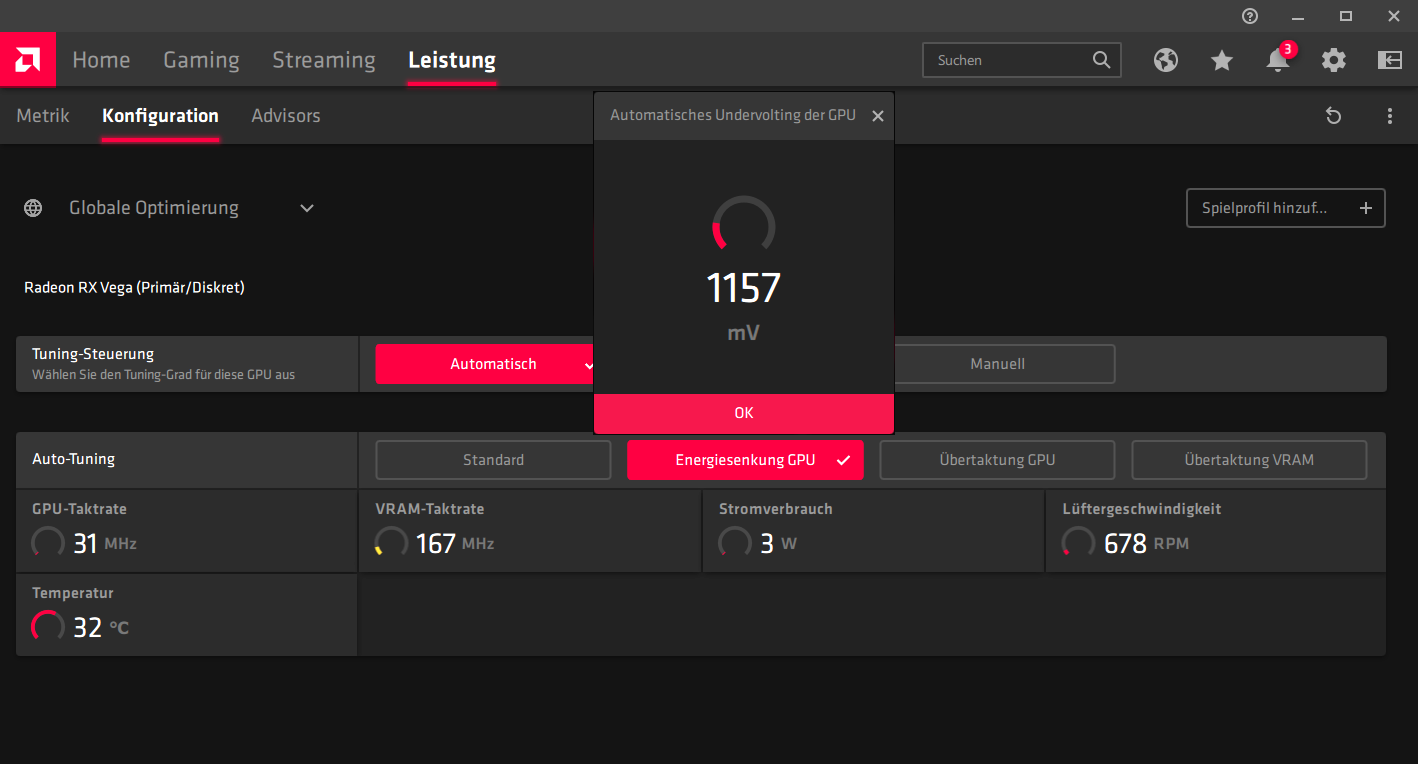Open the Metrik sub-tab
1418x764 pixels.
pyautogui.click(x=43, y=116)
